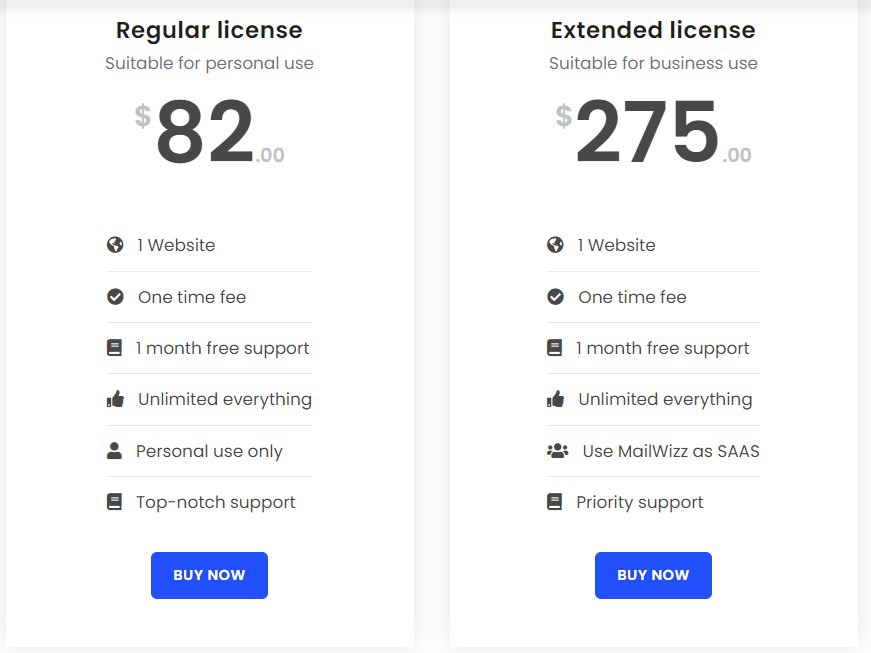This screenshot has height=653, width=871.
Task: Click users group icon beside MailWizz SAAS
Action: coord(557,451)
